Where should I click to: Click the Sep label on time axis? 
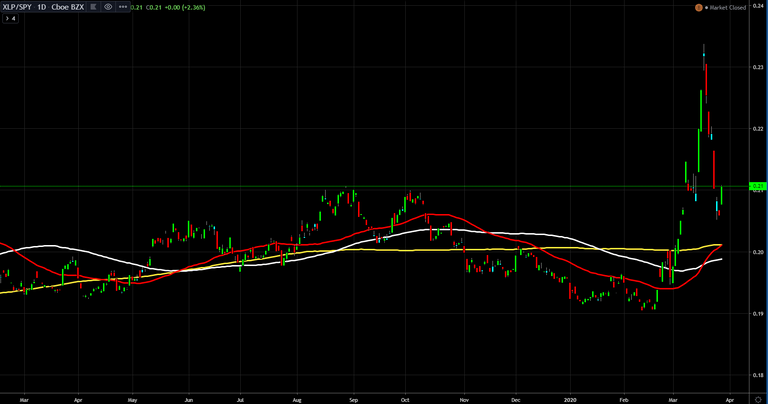coord(354,400)
